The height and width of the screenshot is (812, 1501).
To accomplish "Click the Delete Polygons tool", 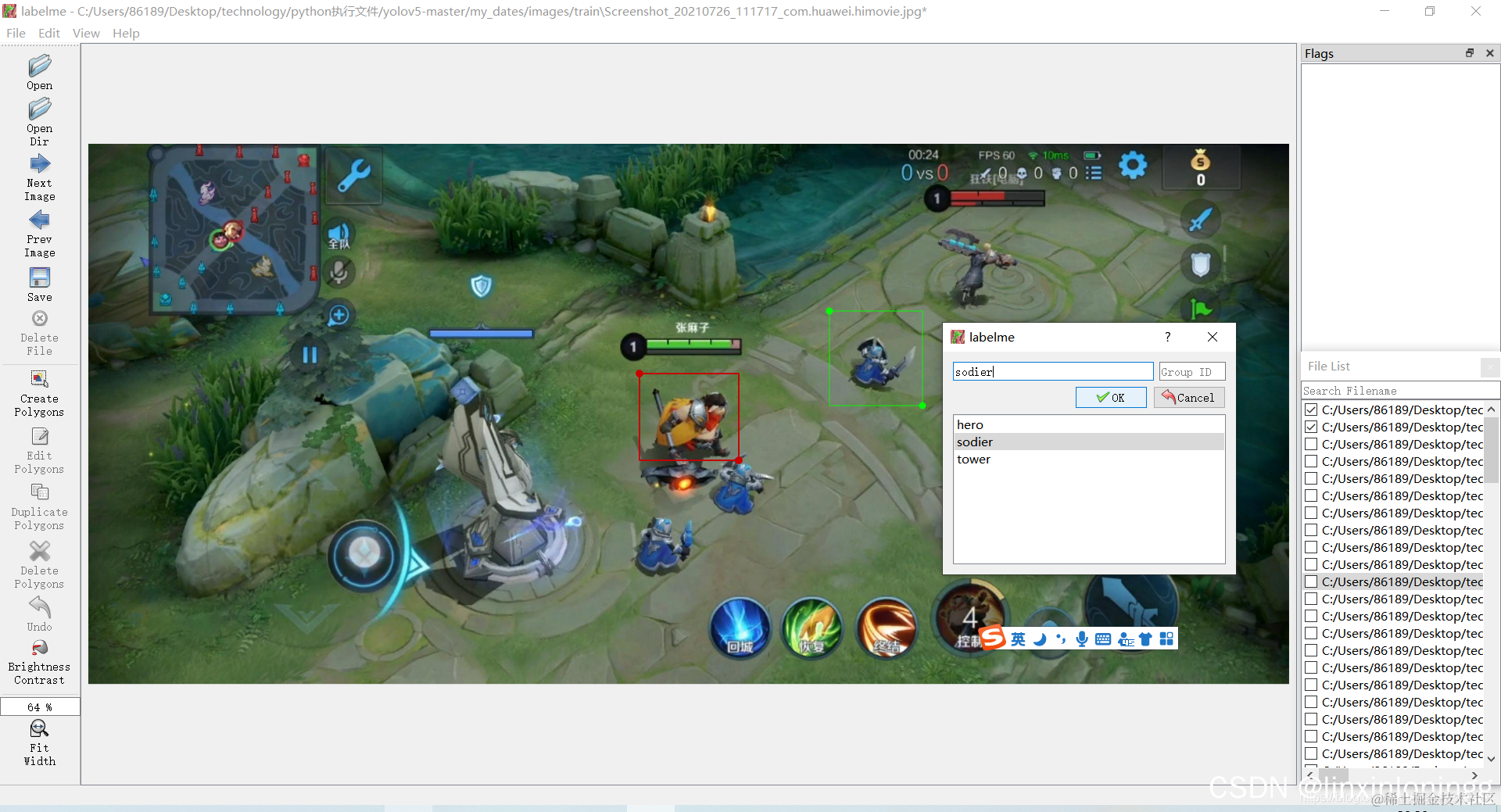I will [39, 564].
